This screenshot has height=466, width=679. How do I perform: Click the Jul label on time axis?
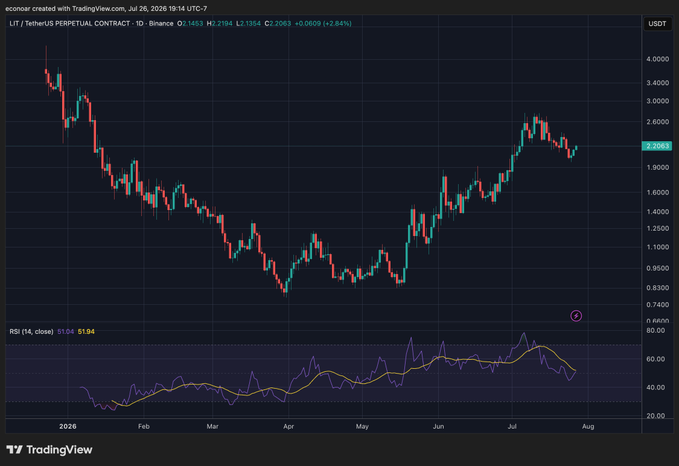coord(512,427)
